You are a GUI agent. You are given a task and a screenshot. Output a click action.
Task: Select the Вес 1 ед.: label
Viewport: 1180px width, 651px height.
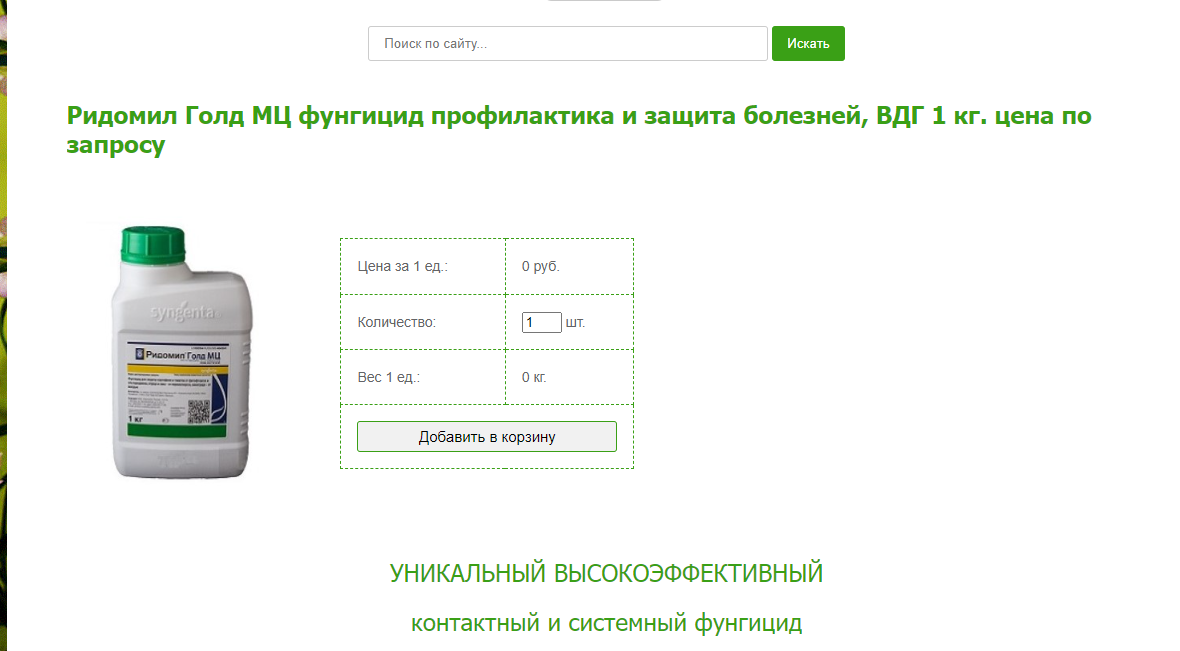(388, 377)
